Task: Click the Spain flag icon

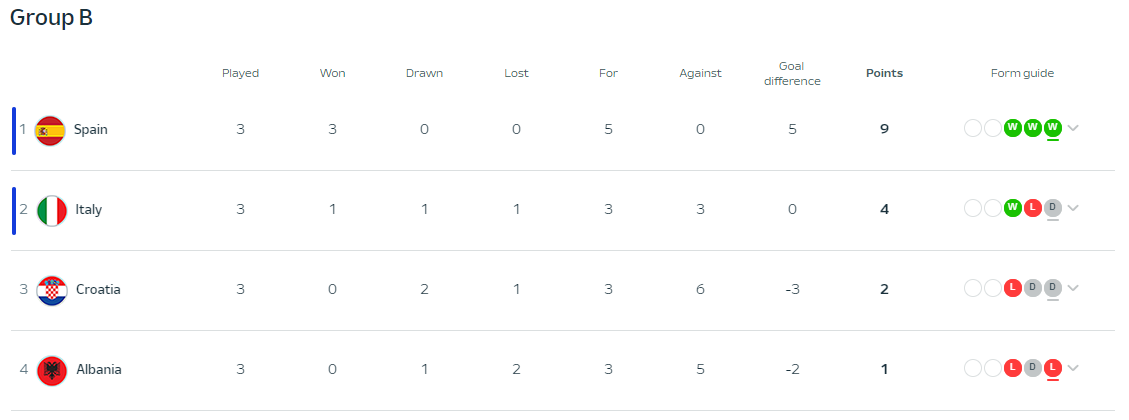Action: pos(50,130)
